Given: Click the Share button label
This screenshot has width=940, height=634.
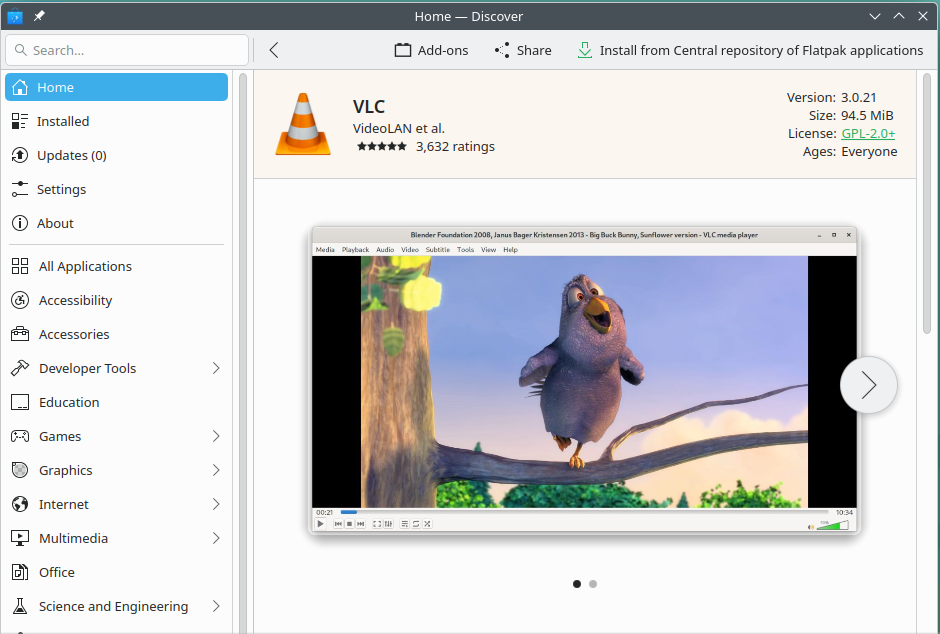Looking at the screenshot, I should pos(534,50).
